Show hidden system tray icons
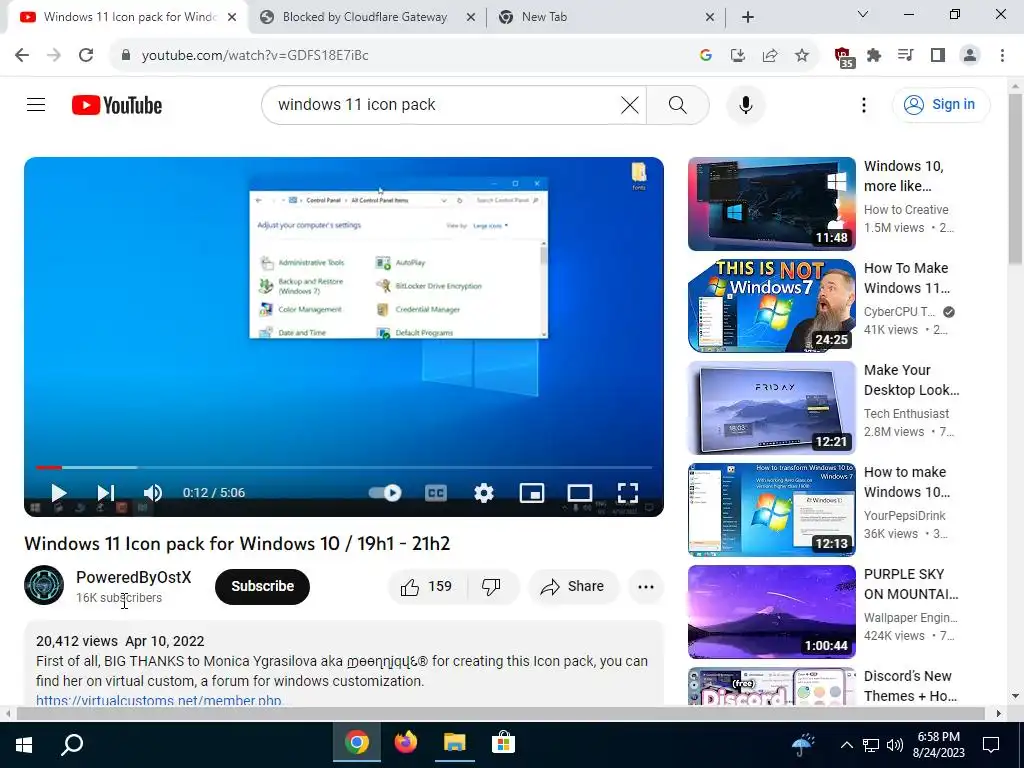Screen dimensions: 1024x768 click(847, 744)
